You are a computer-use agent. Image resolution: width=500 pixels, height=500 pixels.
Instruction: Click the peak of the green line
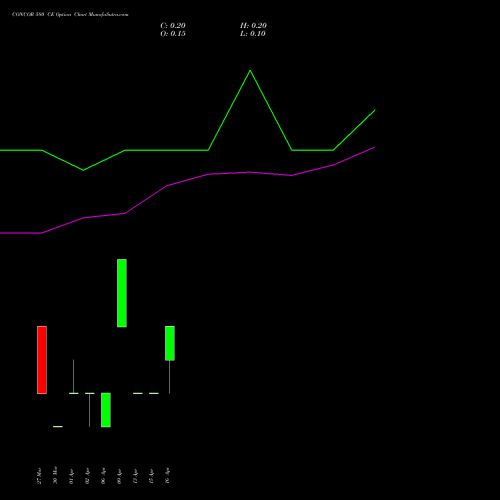tap(250, 71)
